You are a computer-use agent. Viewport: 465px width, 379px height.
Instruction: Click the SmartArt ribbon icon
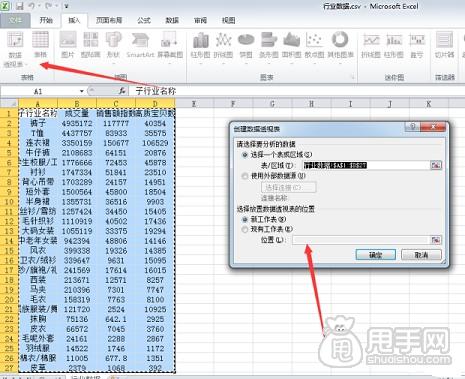[140, 45]
